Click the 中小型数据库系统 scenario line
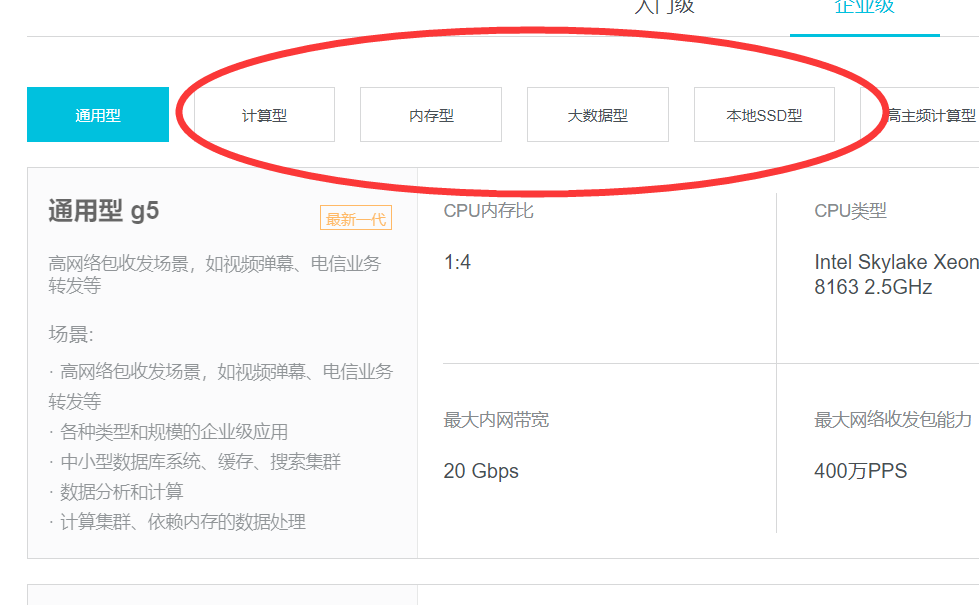The height and width of the screenshot is (605, 979). click(200, 462)
